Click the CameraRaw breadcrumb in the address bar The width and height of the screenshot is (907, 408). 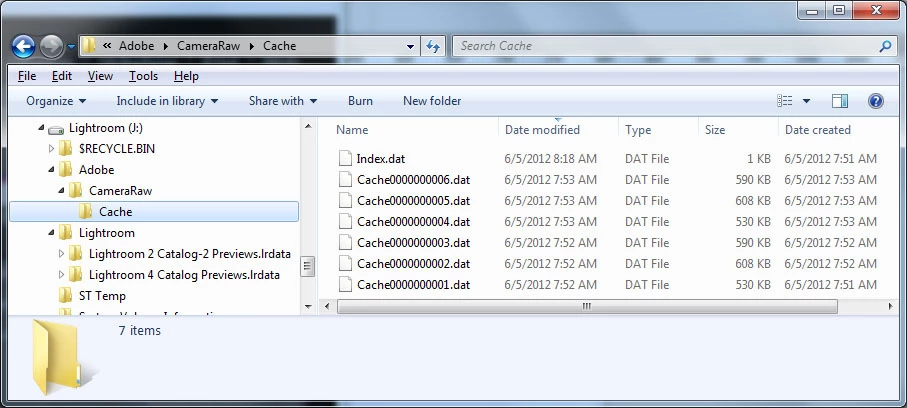(x=208, y=46)
